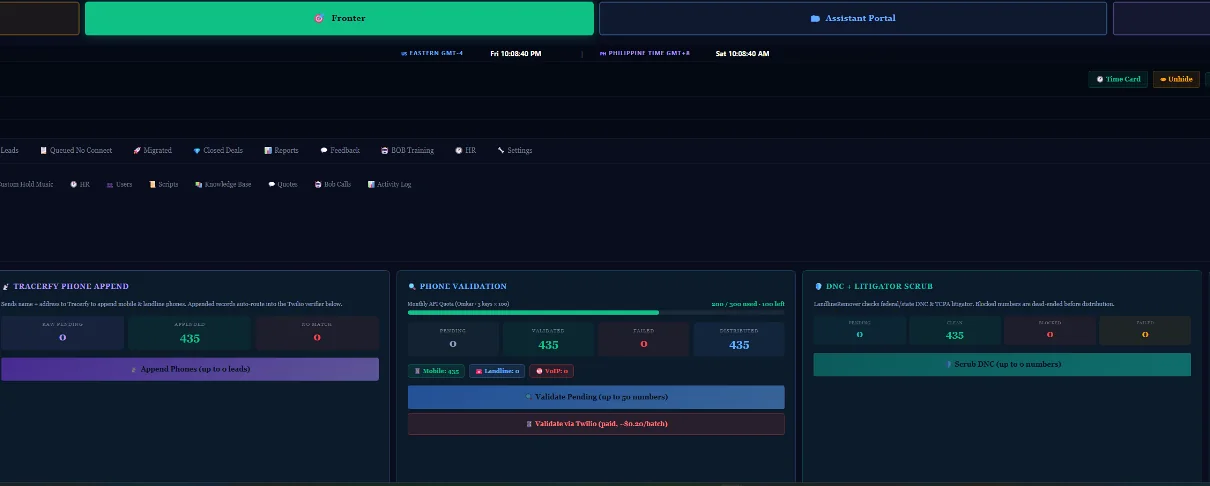Click the Scripts scroll icon

click(152, 184)
